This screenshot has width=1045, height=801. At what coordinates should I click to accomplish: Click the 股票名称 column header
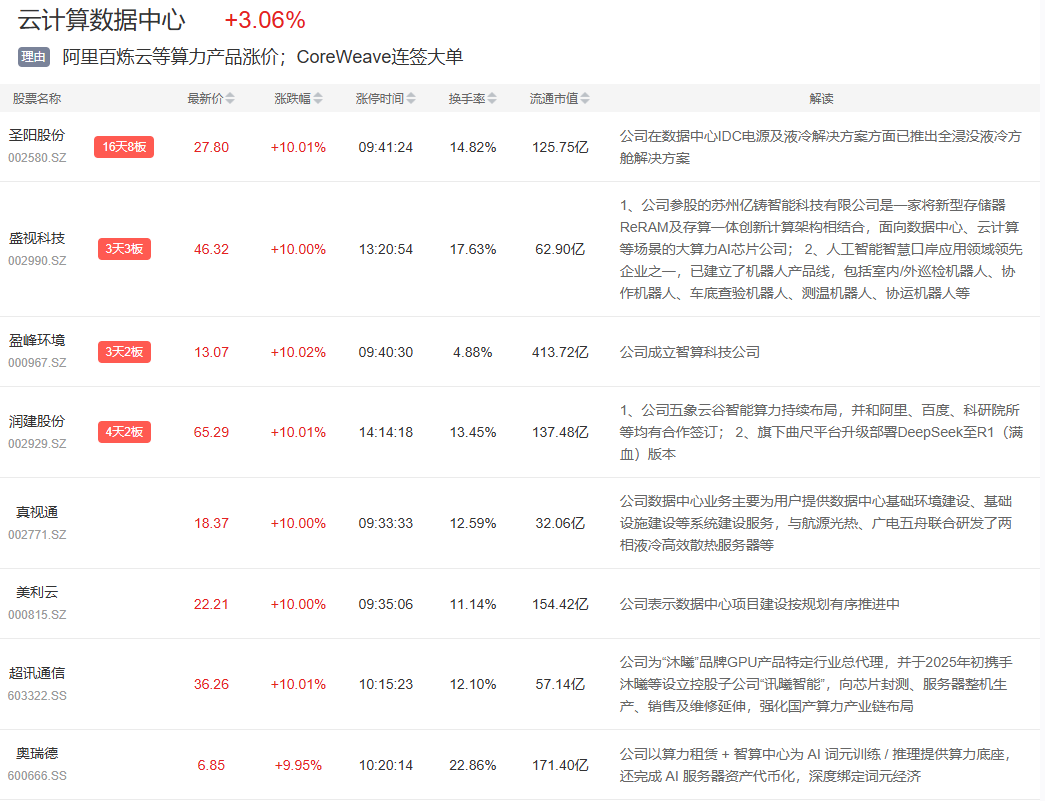(37, 99)
